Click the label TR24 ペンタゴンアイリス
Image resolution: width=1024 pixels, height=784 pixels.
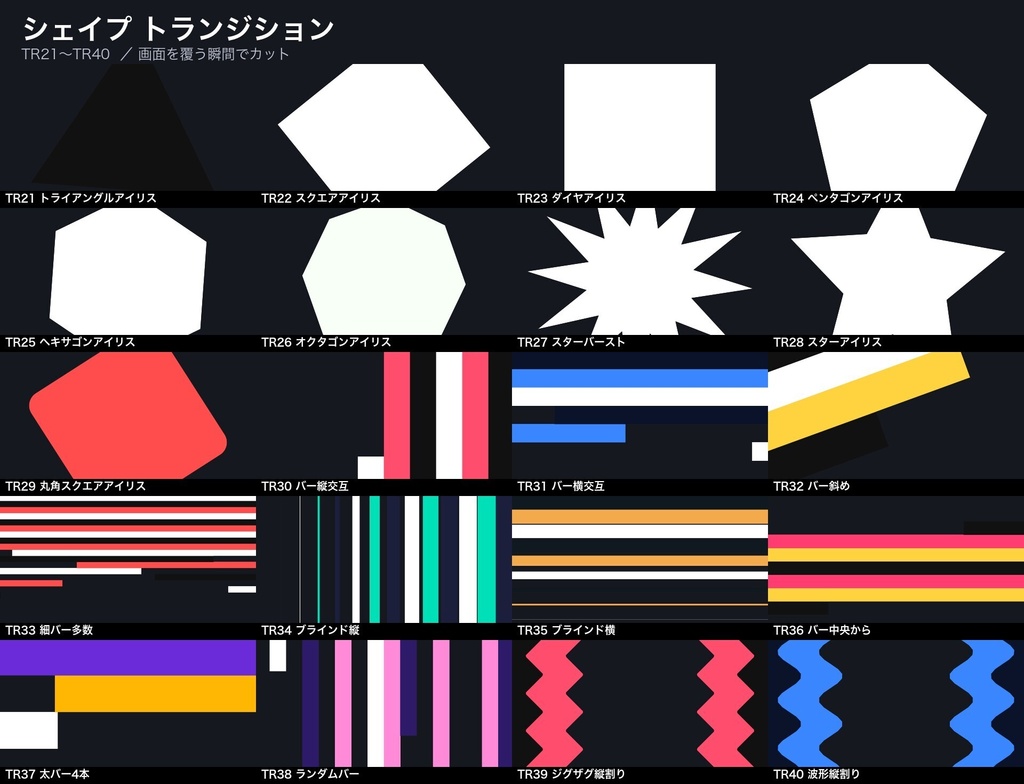[x=838, y=198]
